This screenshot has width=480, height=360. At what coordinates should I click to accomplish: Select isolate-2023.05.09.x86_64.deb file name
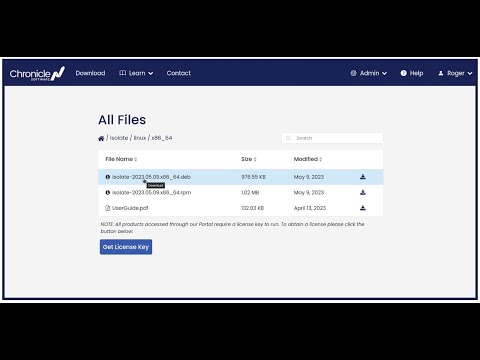point(151,177)
